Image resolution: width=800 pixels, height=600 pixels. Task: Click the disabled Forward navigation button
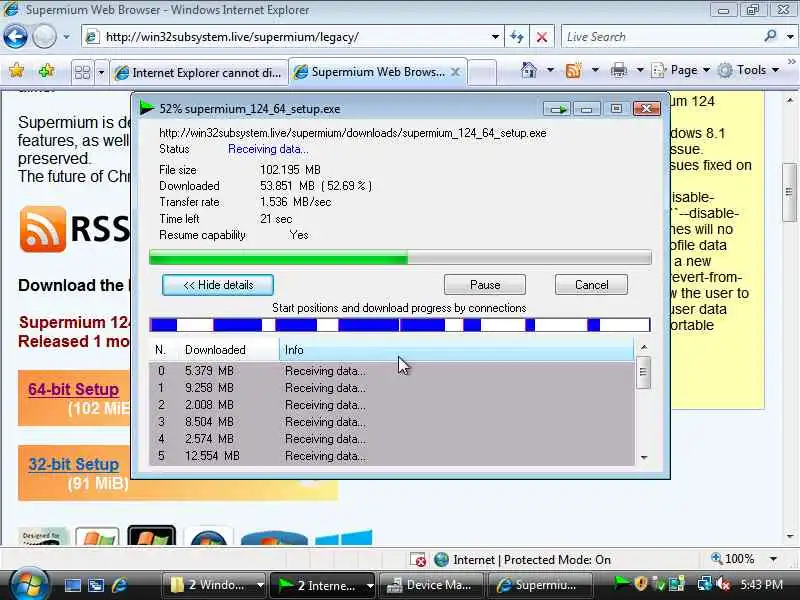coord(44,37)
